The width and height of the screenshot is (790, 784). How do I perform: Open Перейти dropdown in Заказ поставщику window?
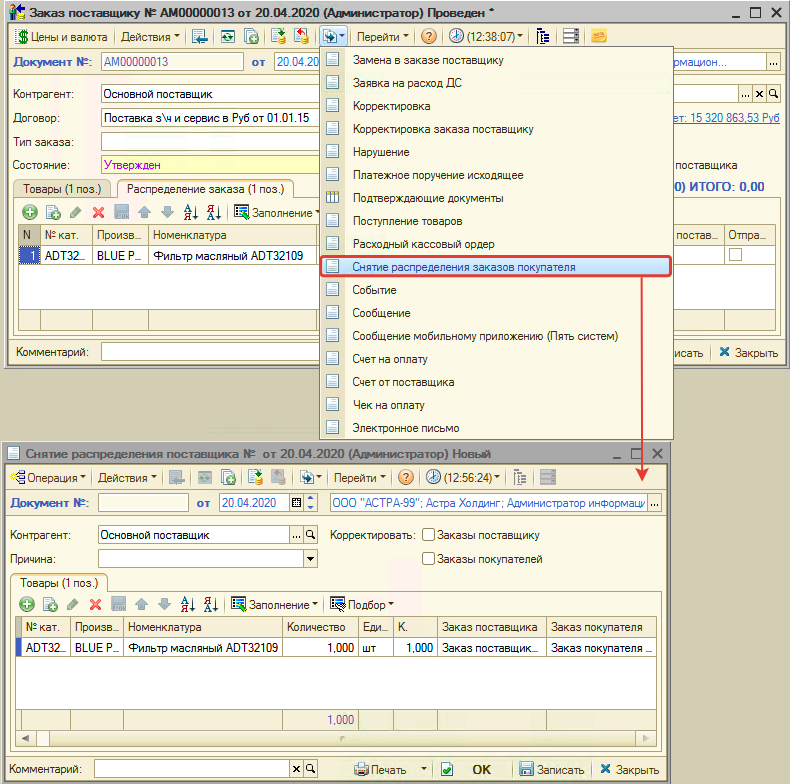[383, 37]
